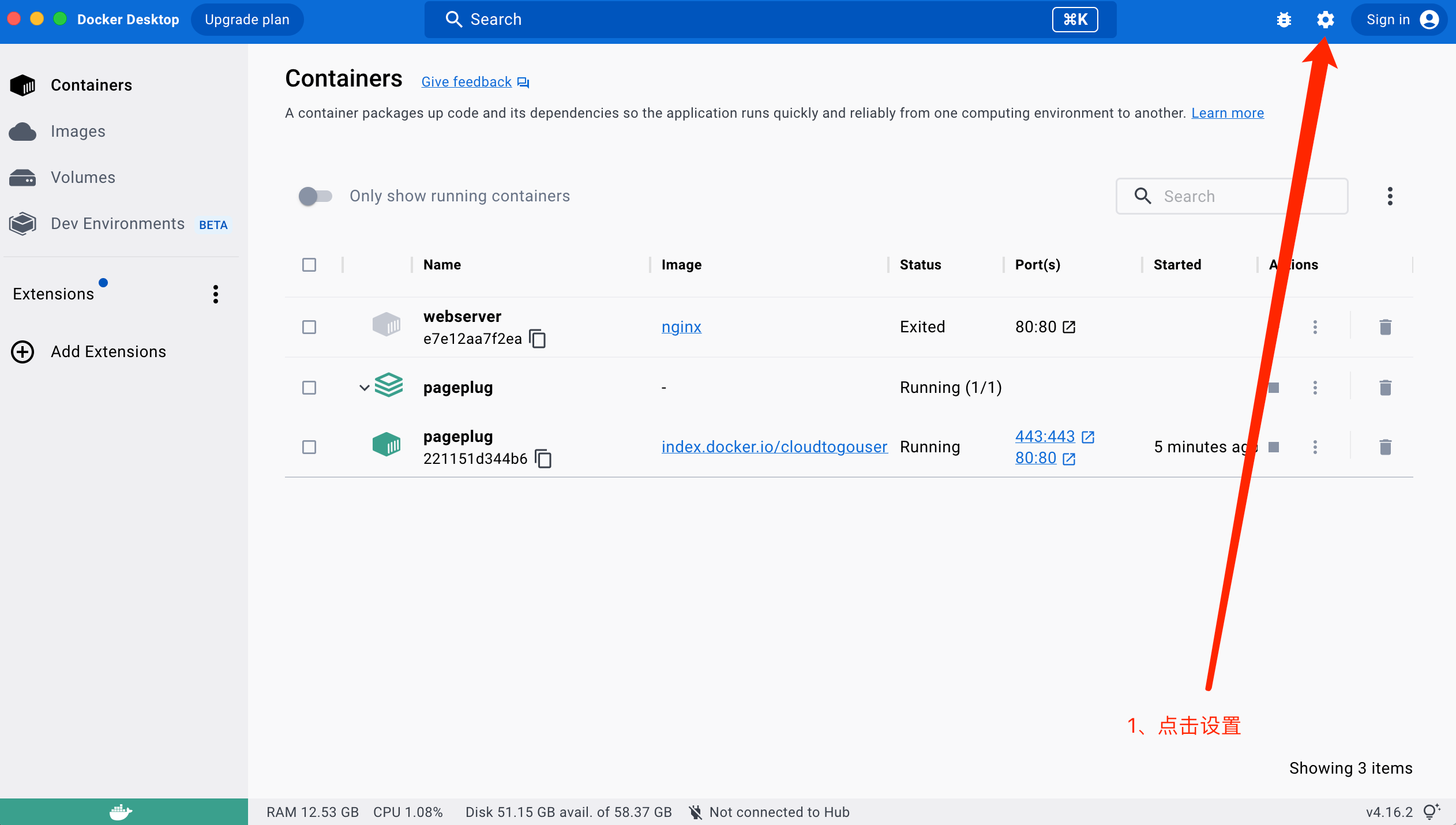1456x825 pixels.
Task: Collapse the pageplug stack chevron
Action: point(364,387)
